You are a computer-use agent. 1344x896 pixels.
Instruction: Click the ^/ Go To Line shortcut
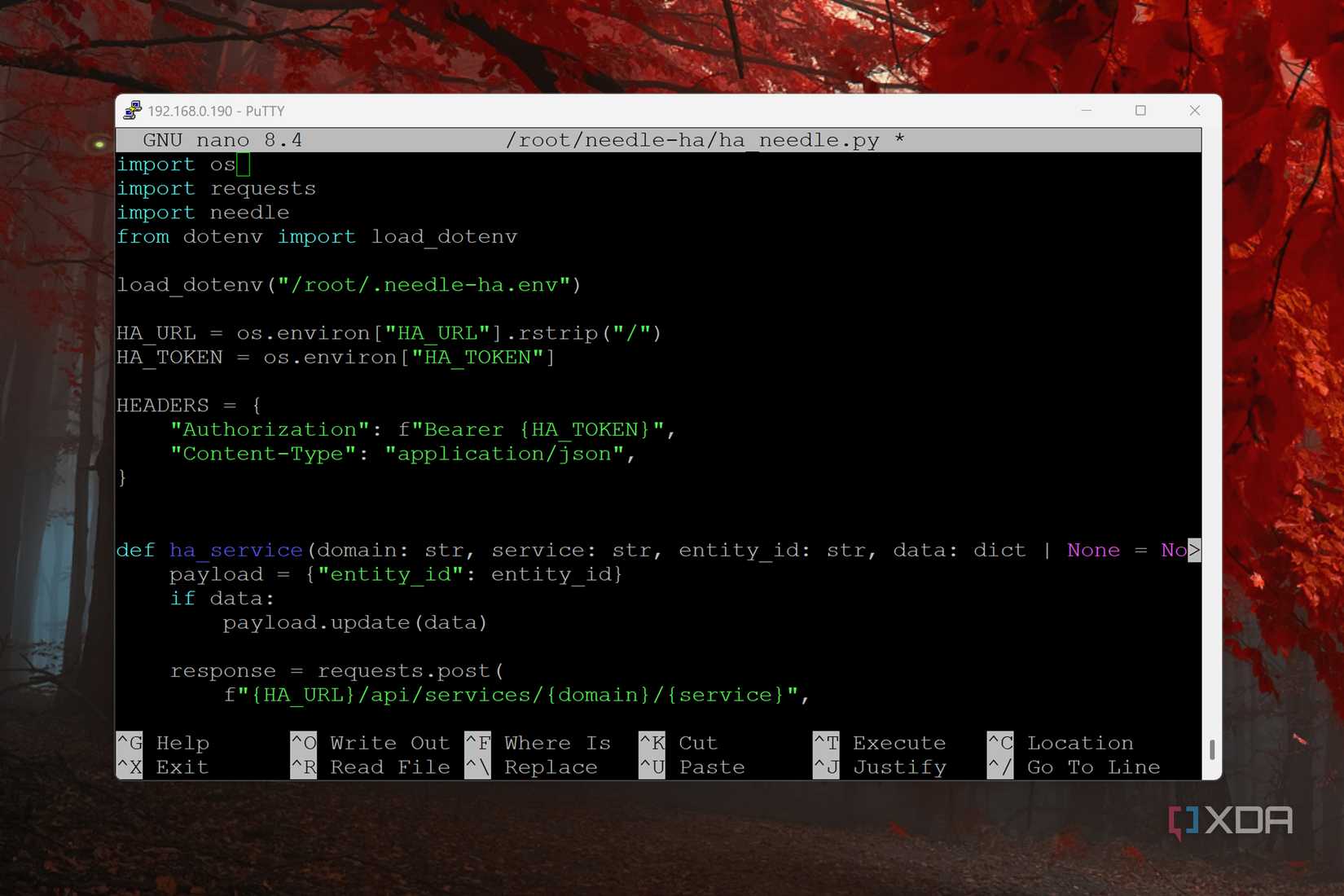point(1074,767)
